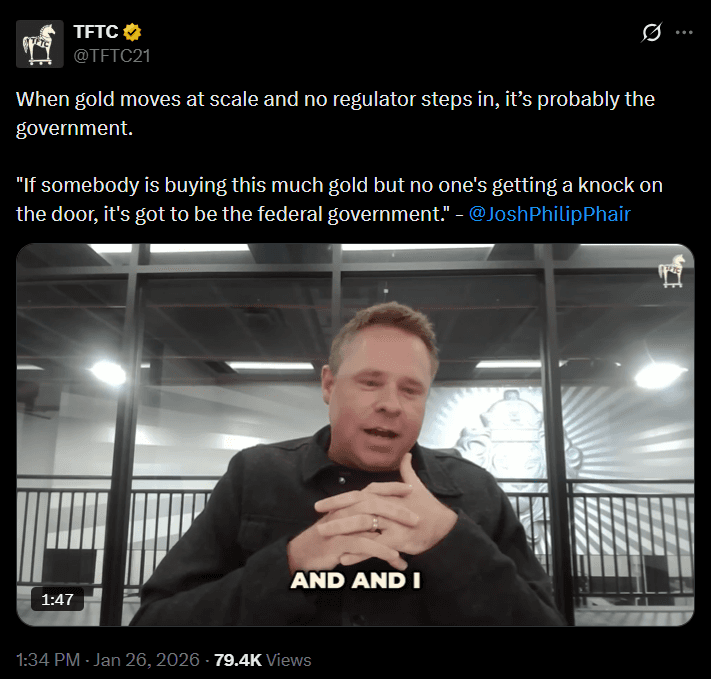This screenshot has width=711, height=679.
Task: Click the quoted "If somebody is buying" paragraph
Action: pos(339,200)
